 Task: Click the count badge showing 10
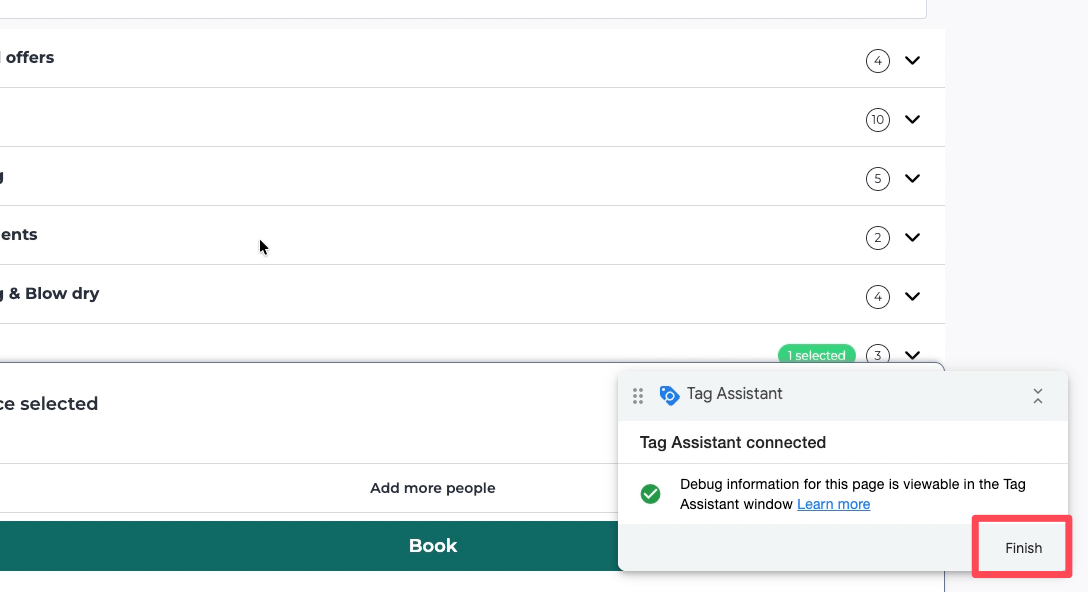[x=877, y=120]
